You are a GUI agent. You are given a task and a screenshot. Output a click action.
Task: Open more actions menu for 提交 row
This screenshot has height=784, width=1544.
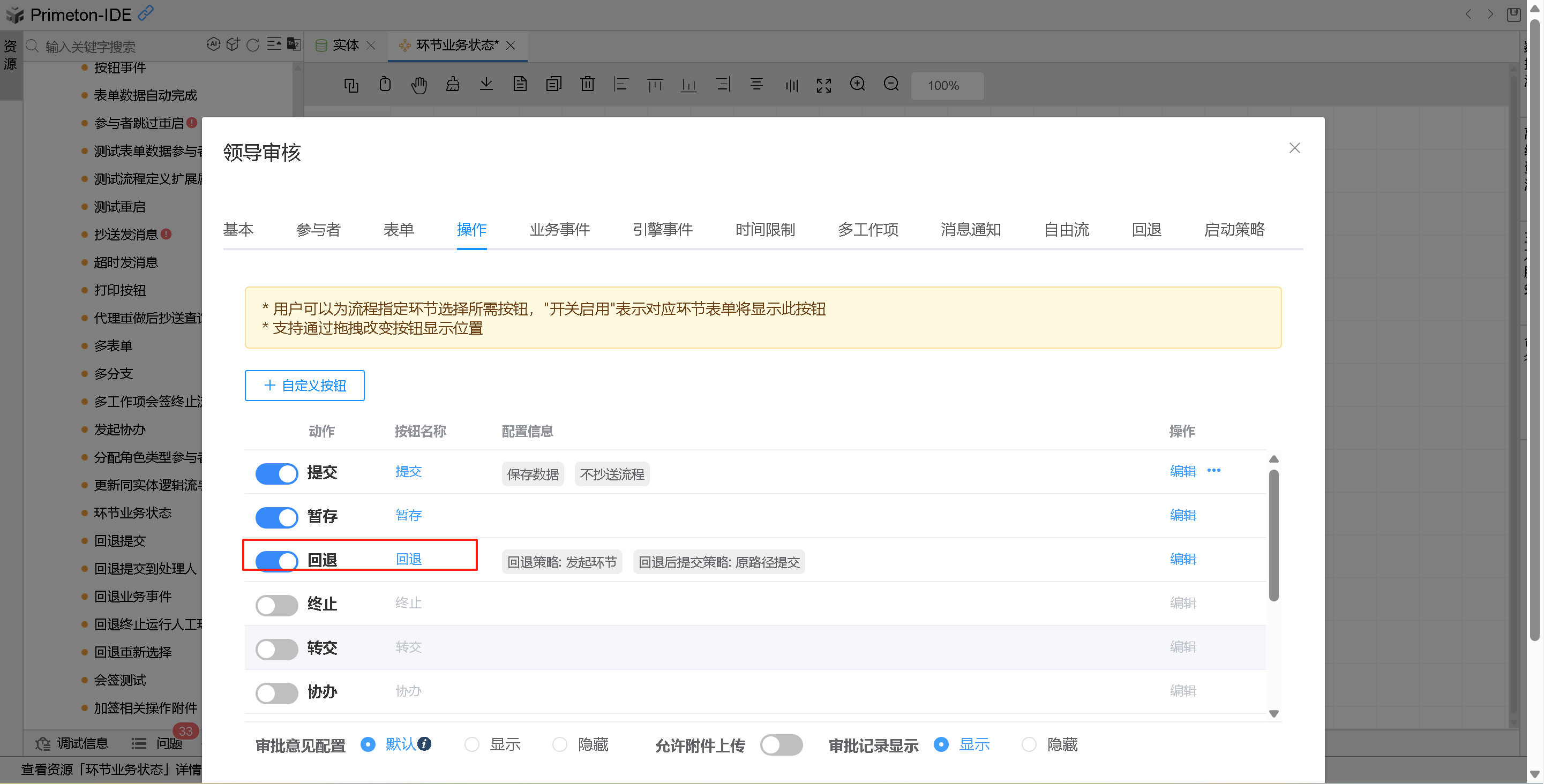pos(1214,471)
